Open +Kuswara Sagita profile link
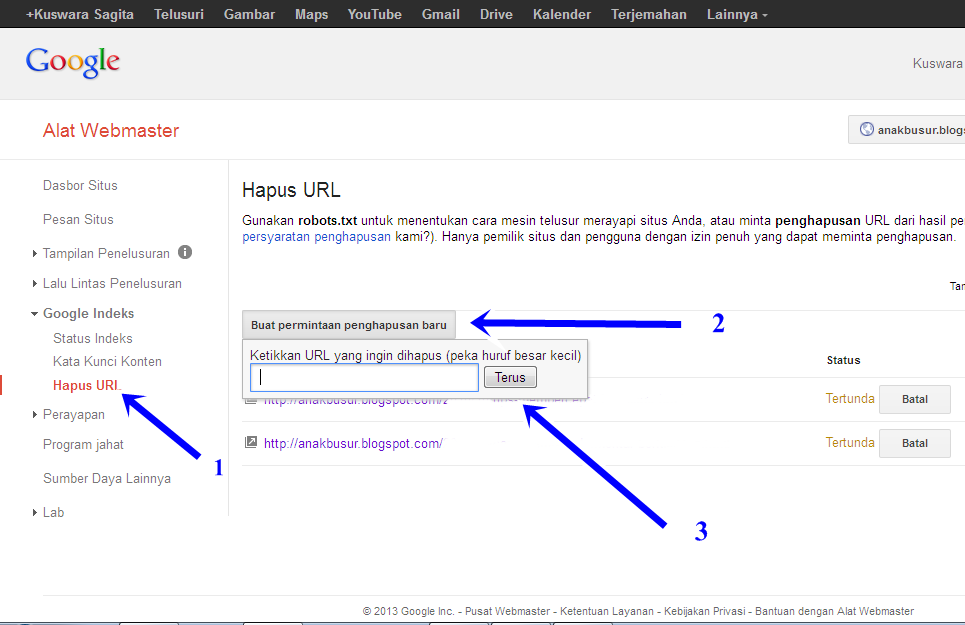 79,14
